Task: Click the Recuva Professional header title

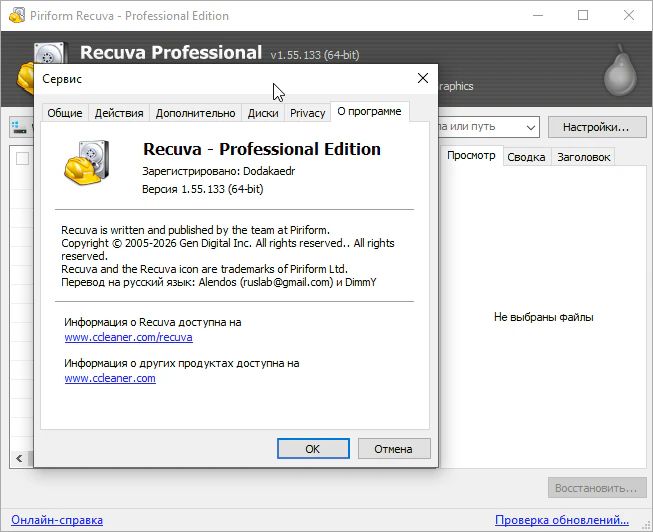Action: pos(171,52)
